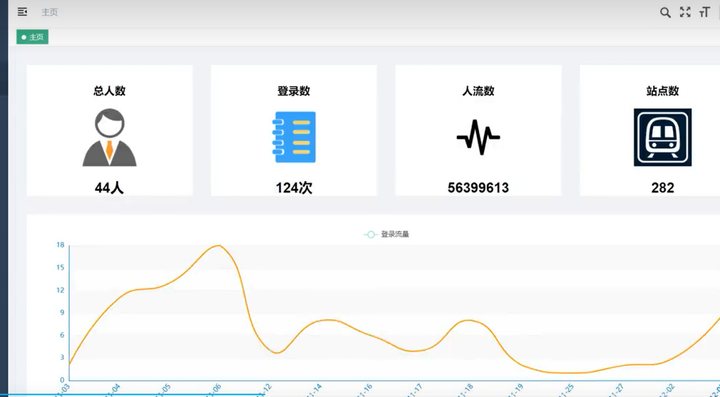
Task: Click the 282 station count value
Action: click(x=663, y=188)
